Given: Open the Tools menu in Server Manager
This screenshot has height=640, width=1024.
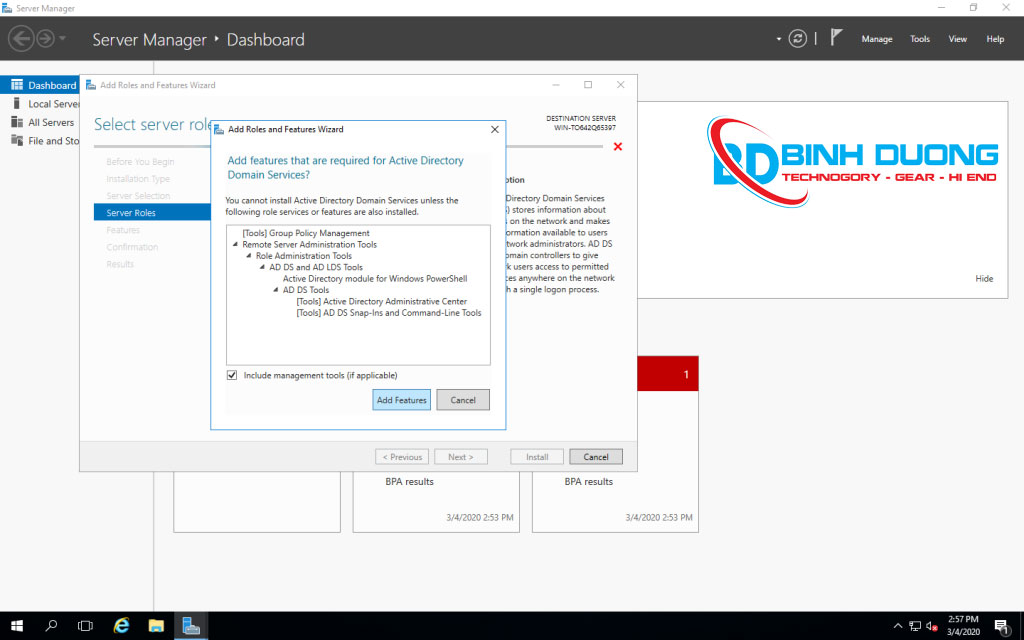Looking at the screenshot, I should pos(919,38).
